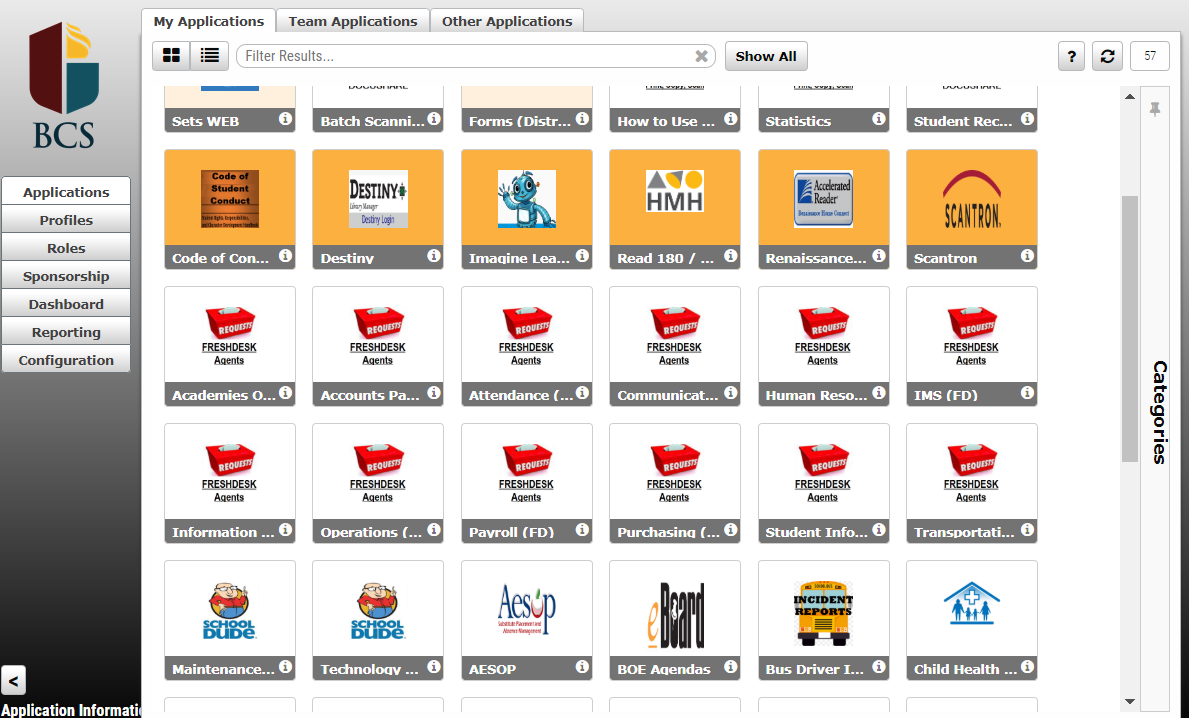Launch the Destiny library app
The height and width of the screenshot is (718, 1189).
tap(378, 209)
